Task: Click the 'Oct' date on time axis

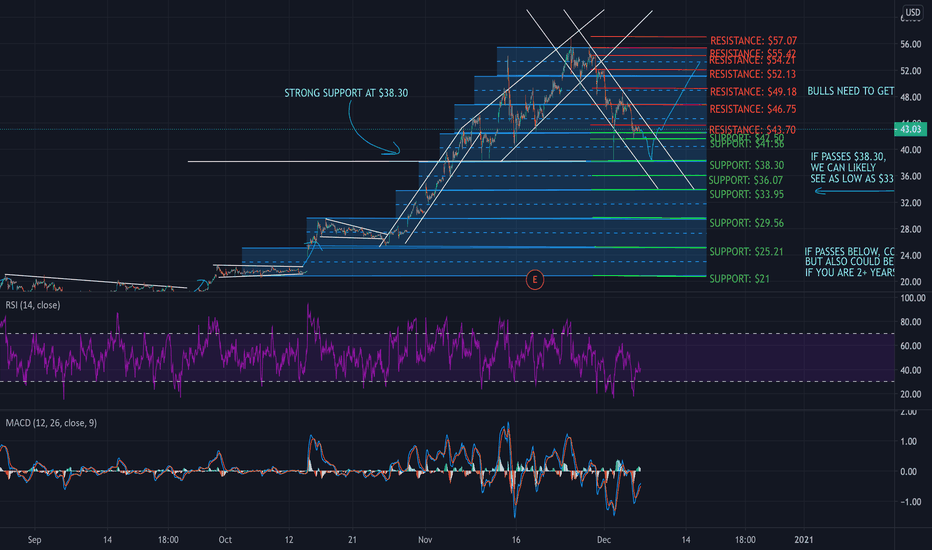Action: pyautogui.click(x=225, y=540)
